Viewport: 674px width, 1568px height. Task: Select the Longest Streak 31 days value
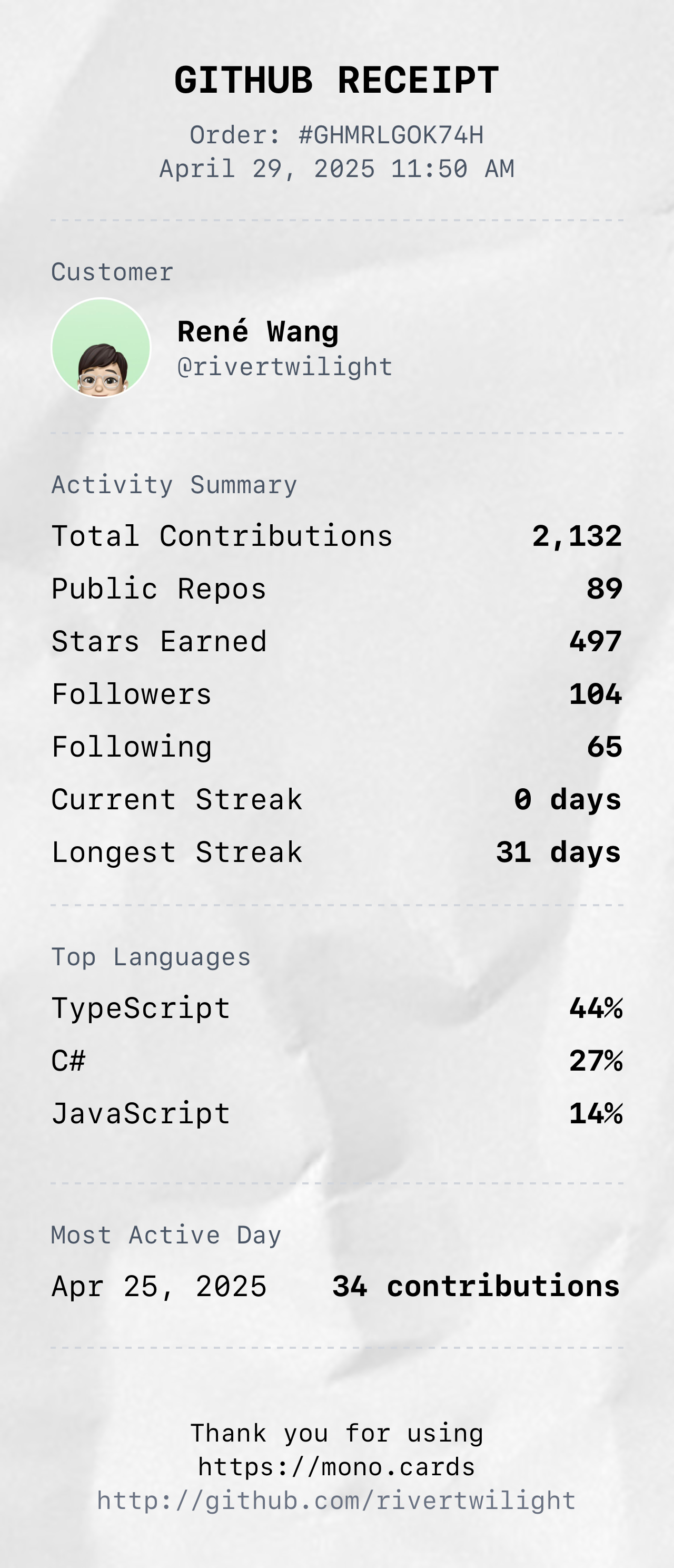(x=559, y=852)
